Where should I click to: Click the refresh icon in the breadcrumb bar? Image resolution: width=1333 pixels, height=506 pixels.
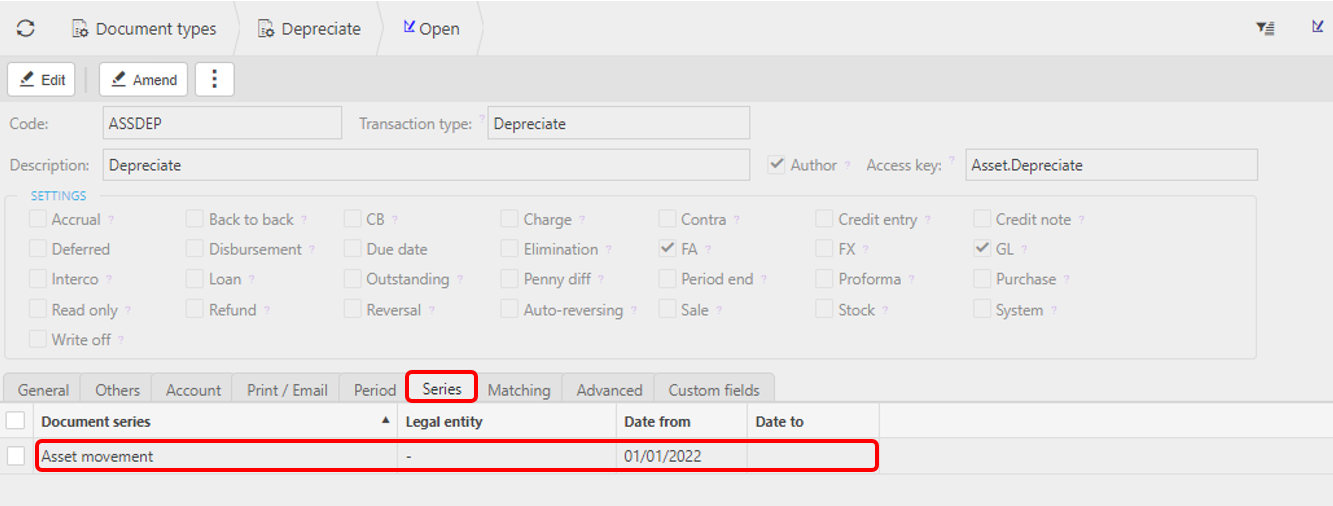26,29
